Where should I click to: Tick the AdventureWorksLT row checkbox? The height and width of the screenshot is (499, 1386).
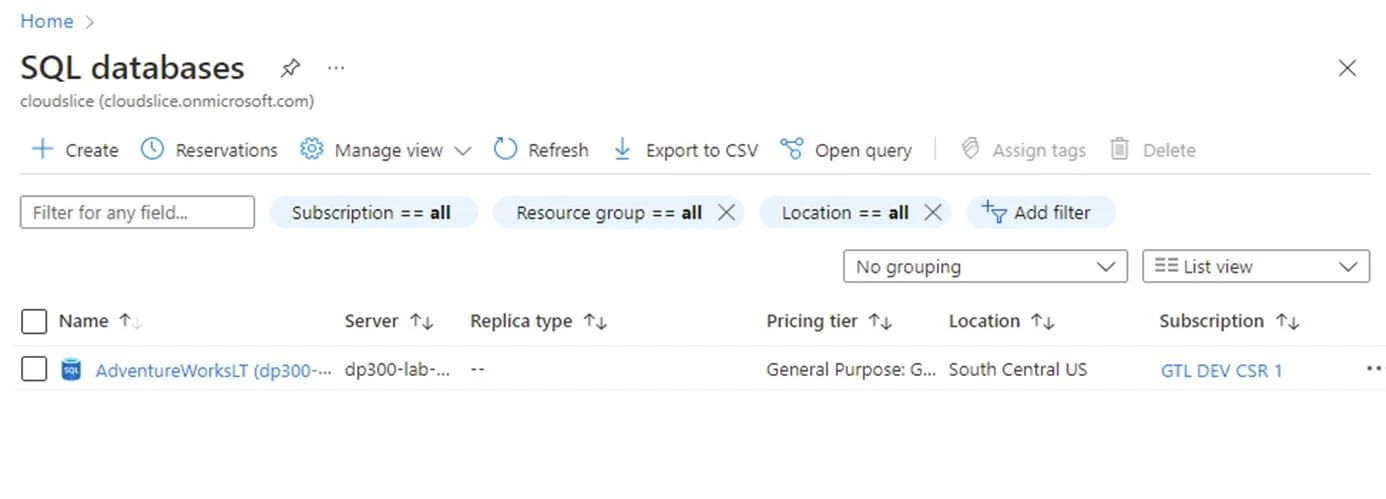[34, 370]
